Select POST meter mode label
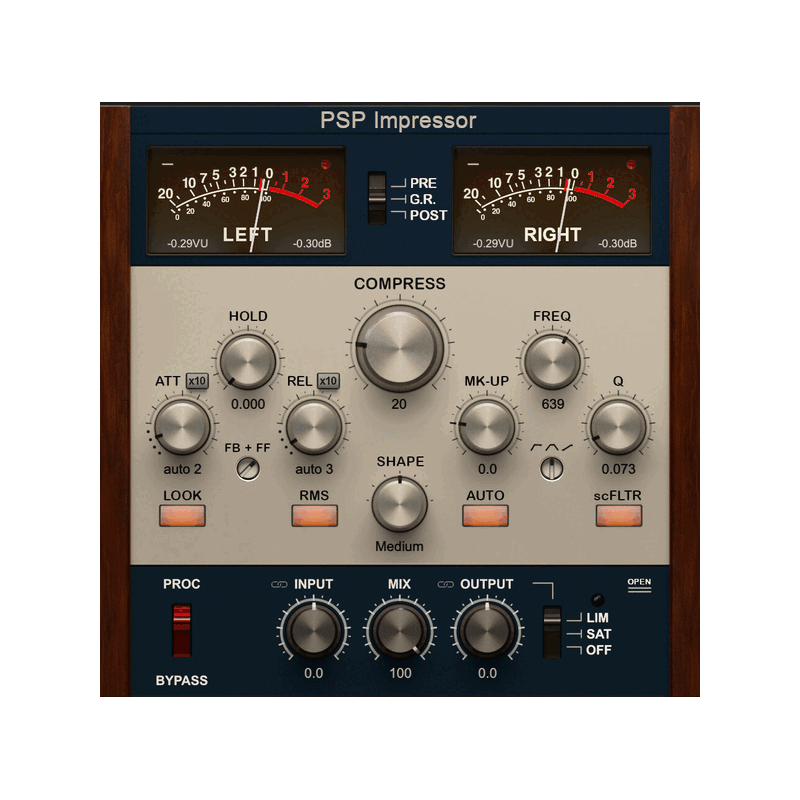The width and height of the screenshot is (800, 800). (x=428, y=215)
